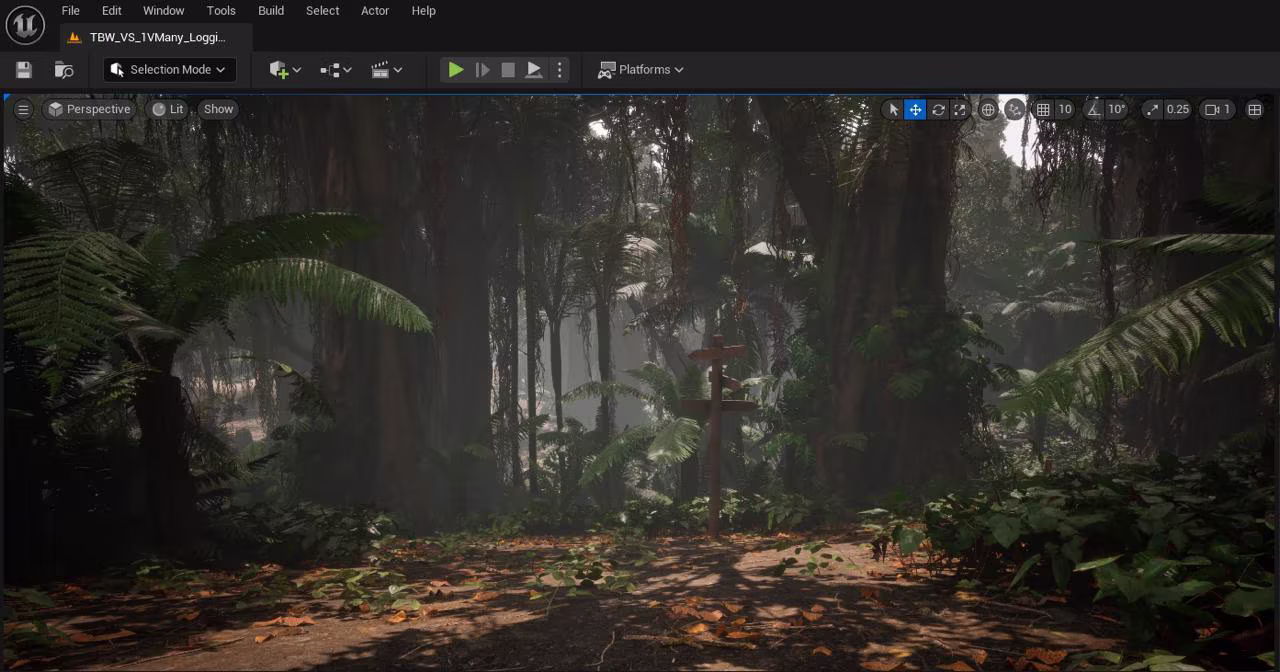
Task: Toggle scale snapping
Action: point(1153,110)
